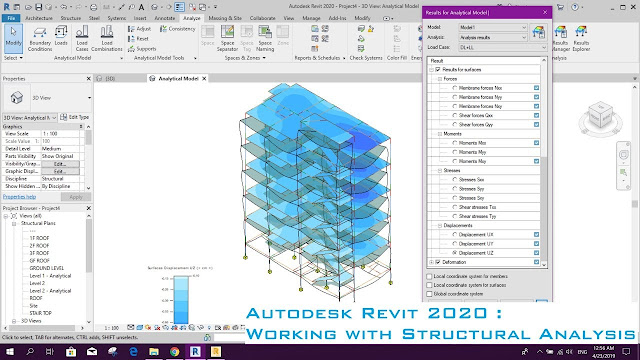
Task: Select Displacement UX radio button
Action: 455,235
